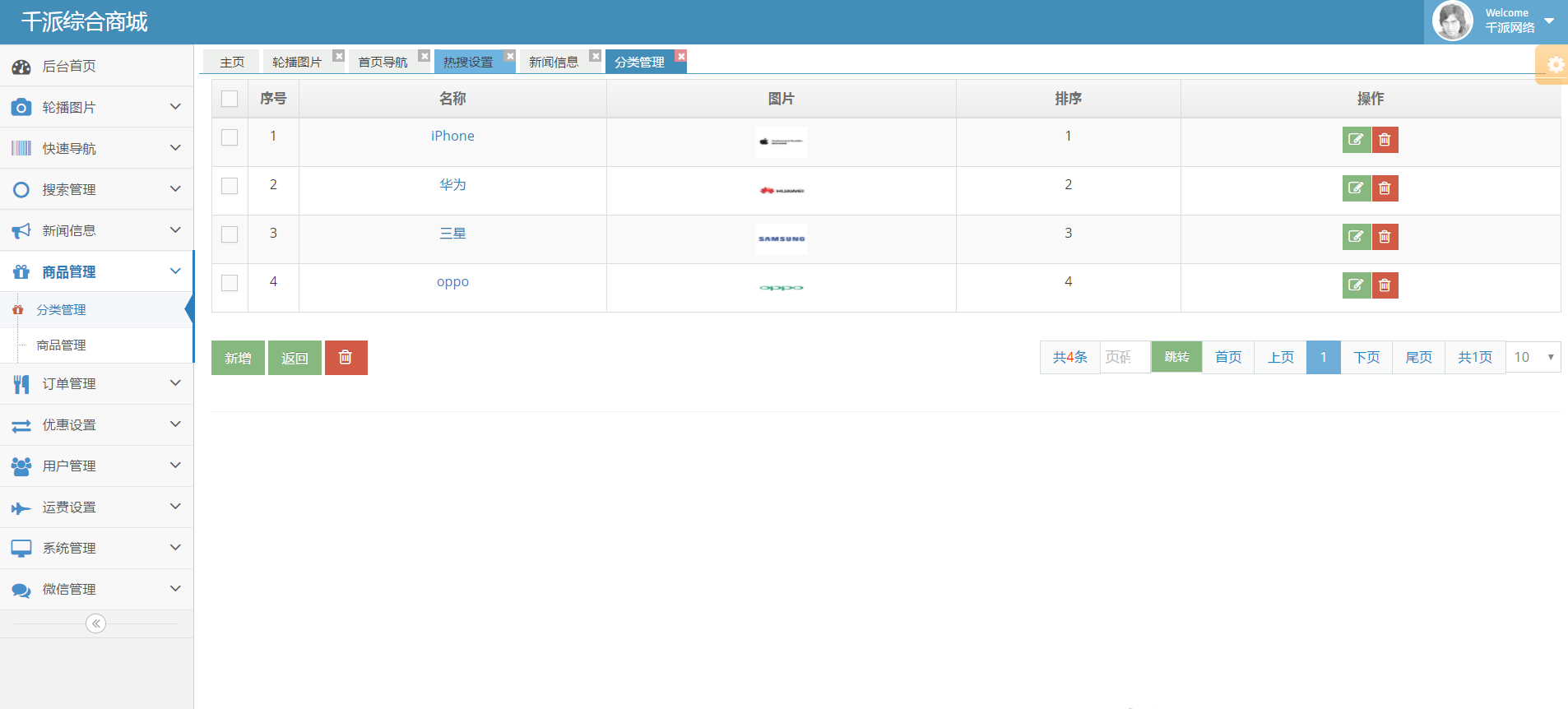Go to 首页 in pagination

click(x=1228, y=357)
